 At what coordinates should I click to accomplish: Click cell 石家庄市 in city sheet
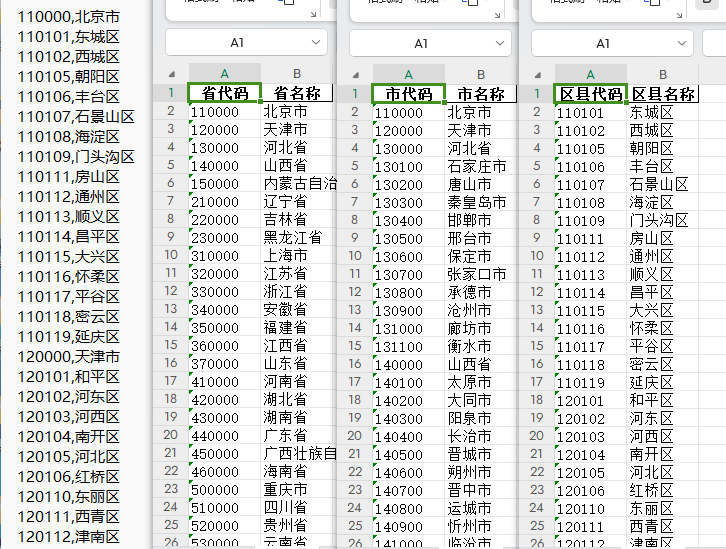481,166
